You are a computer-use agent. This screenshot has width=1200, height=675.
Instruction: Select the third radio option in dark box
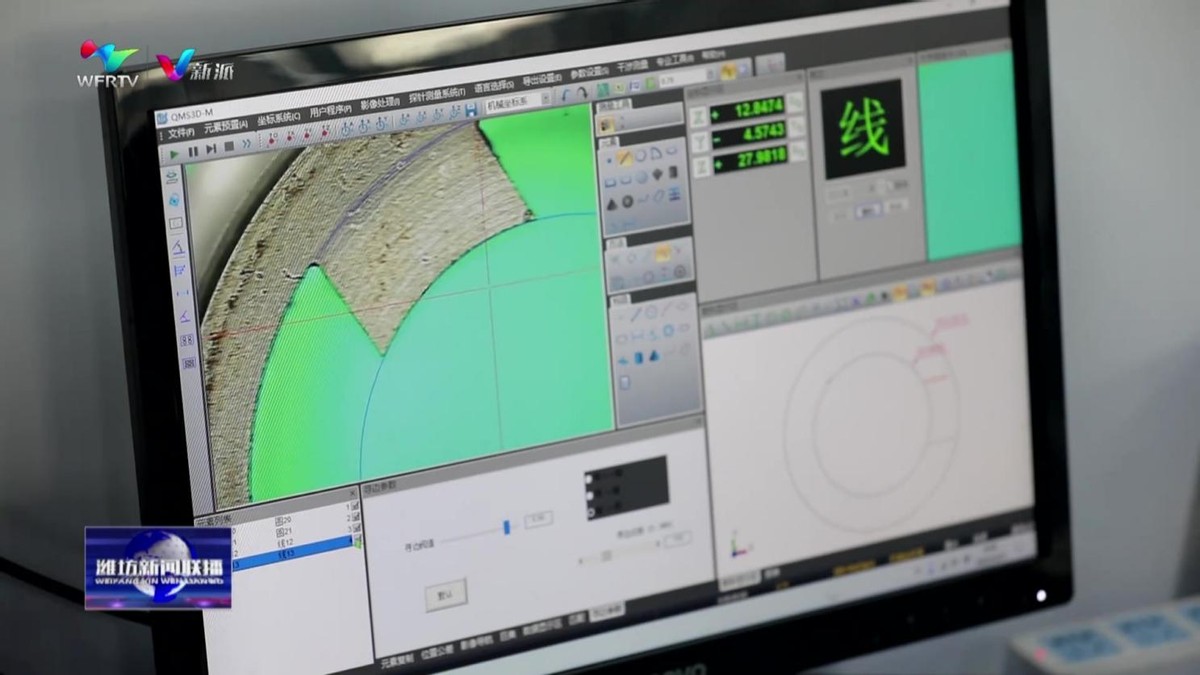(x=591, y=512)
